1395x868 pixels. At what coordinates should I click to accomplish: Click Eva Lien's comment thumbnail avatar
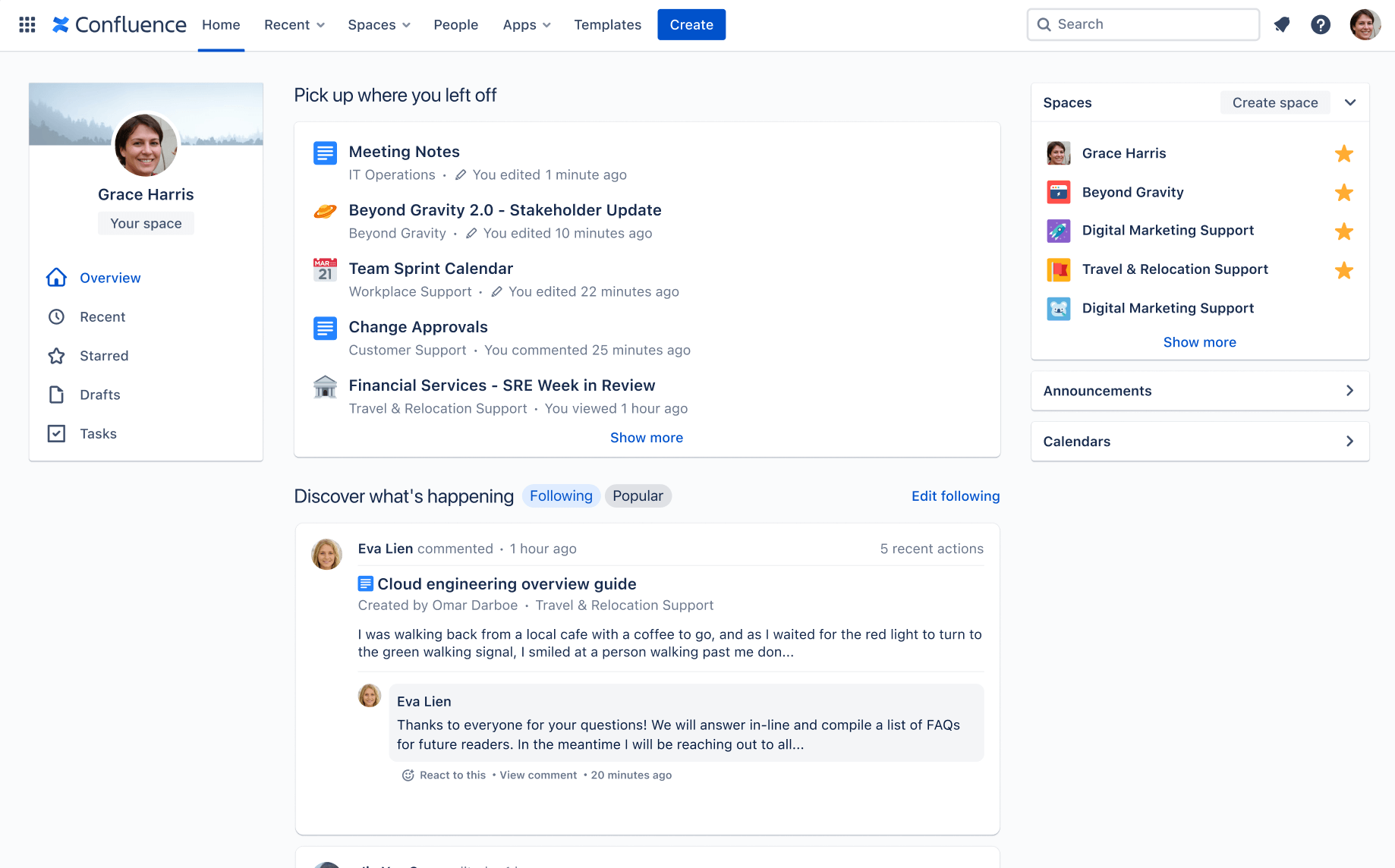pos(370,695)
